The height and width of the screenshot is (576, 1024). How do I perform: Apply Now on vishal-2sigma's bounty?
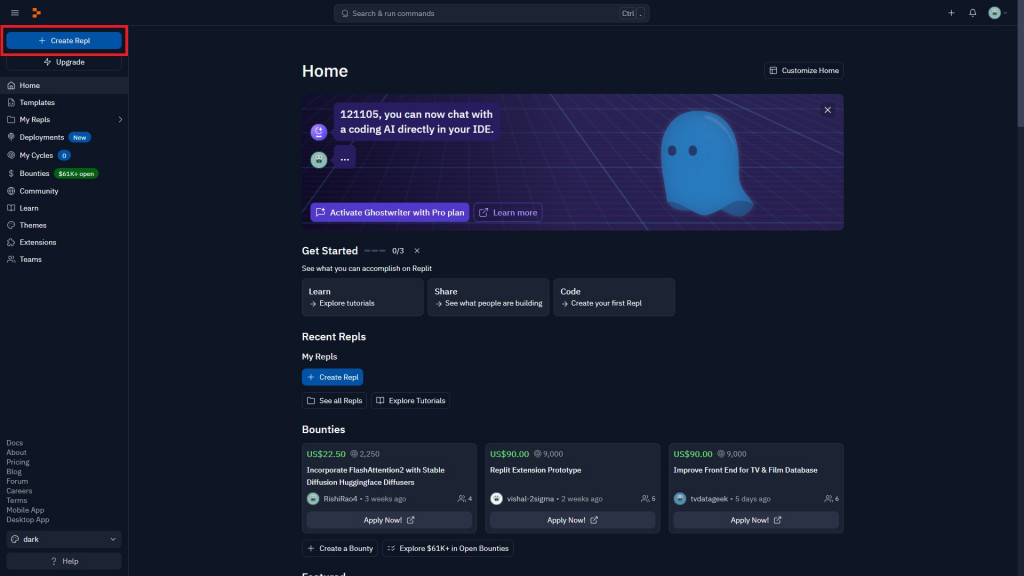[x=573, y=520]
